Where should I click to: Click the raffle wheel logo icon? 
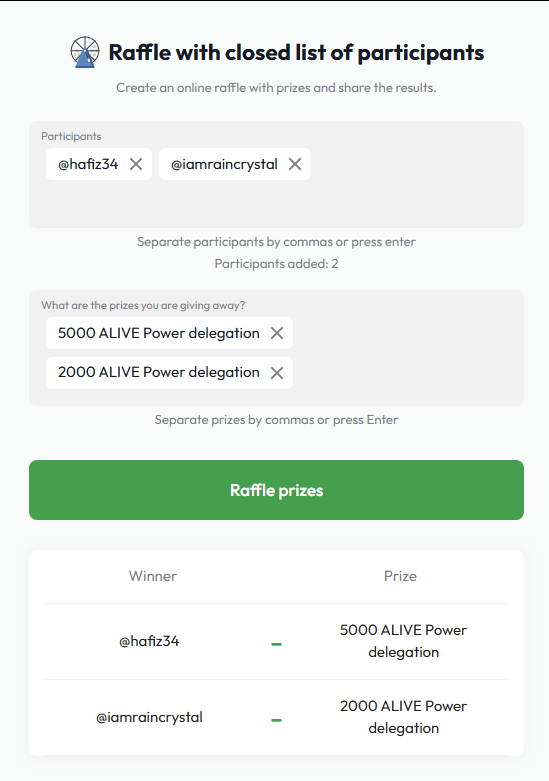click(85, 52)
